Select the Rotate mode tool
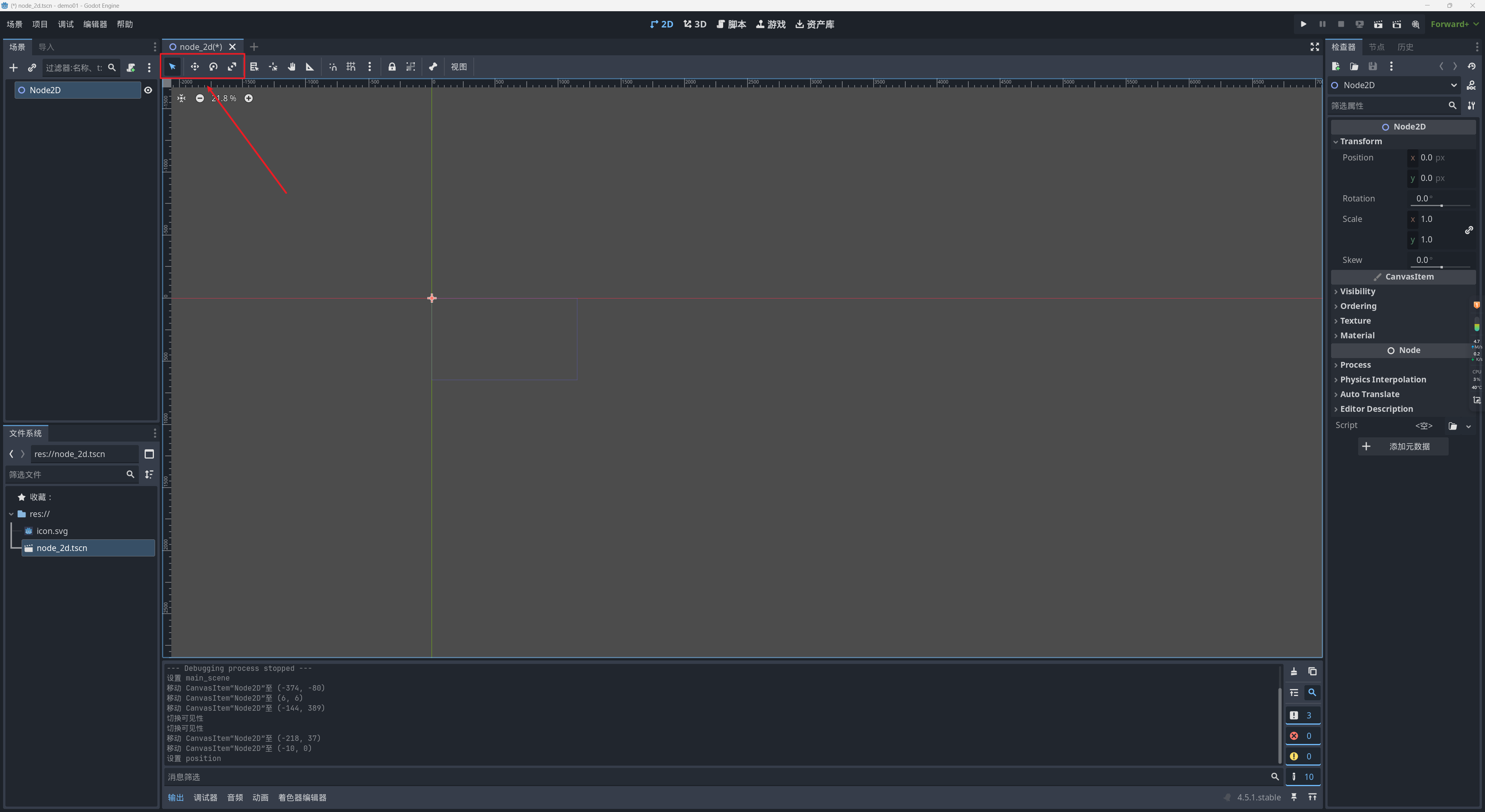This screenshot has height=812, width=1485. [x=213, y=67]
